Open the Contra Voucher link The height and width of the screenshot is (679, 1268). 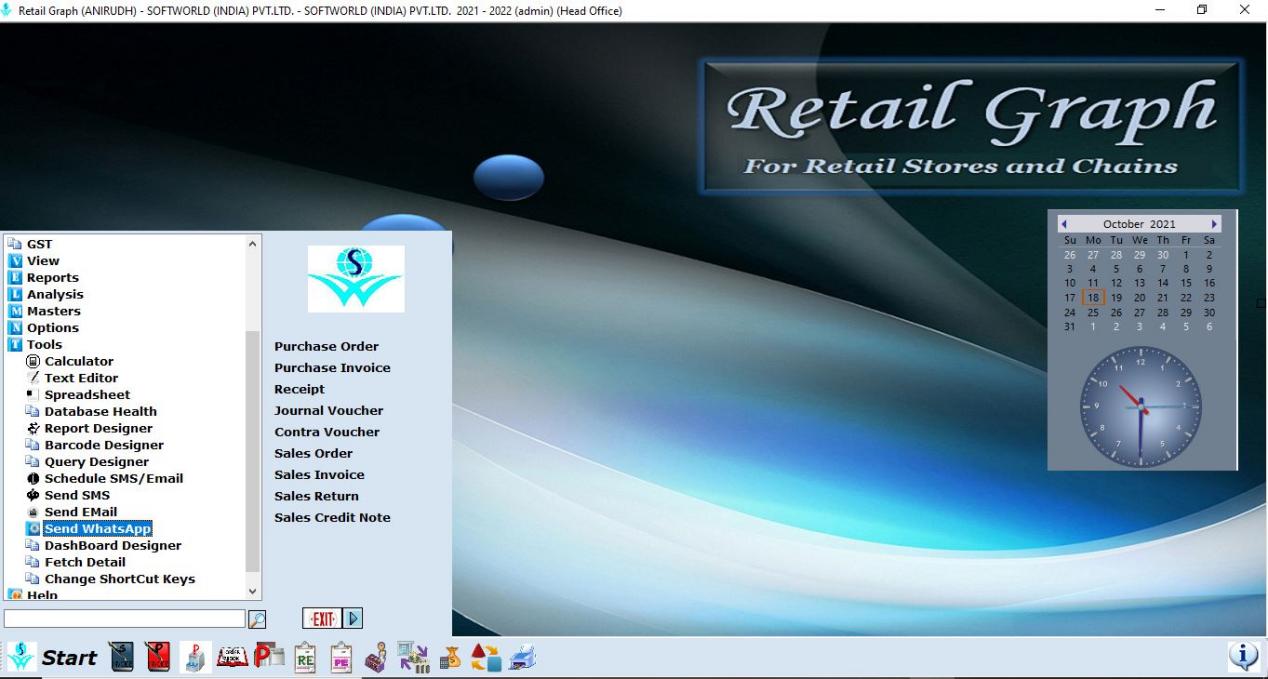327,432
